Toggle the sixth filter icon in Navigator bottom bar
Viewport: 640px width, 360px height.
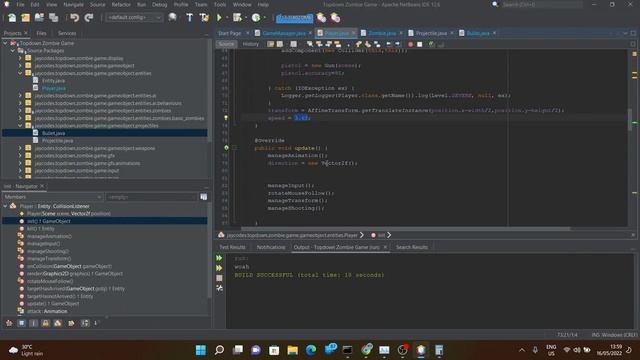71,323
